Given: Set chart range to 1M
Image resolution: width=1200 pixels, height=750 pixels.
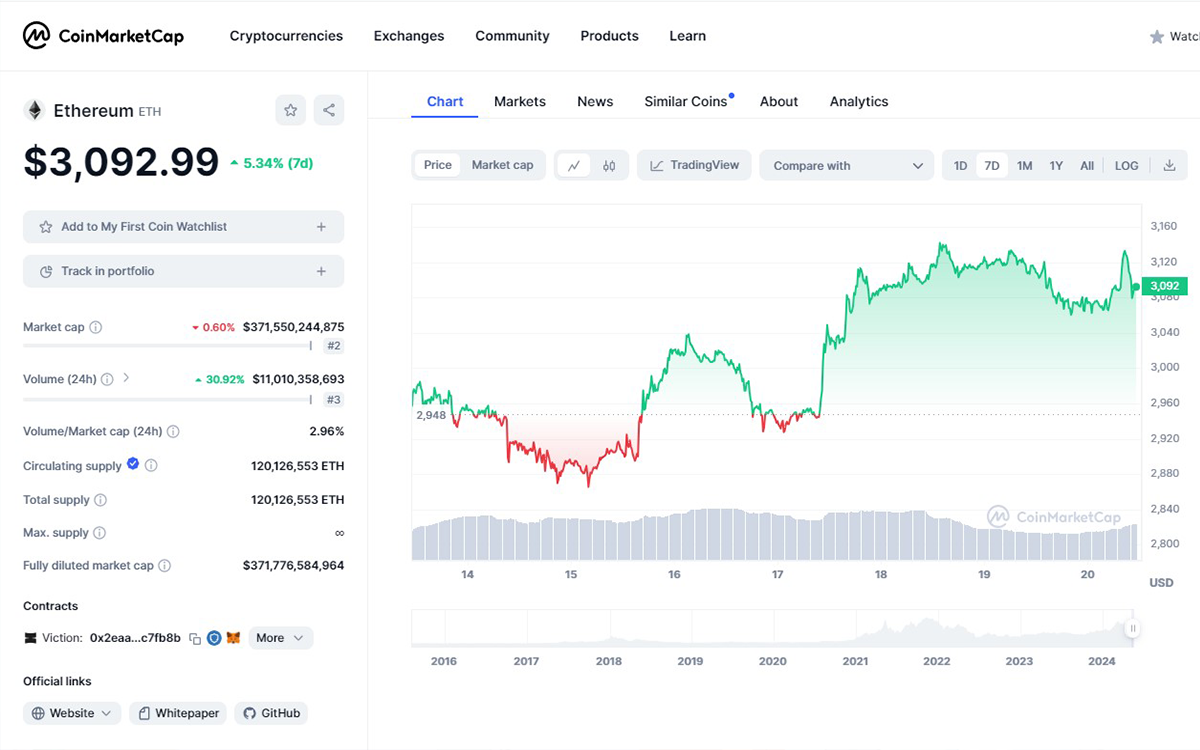Looking at the screenshot, I should (1024, 166).
